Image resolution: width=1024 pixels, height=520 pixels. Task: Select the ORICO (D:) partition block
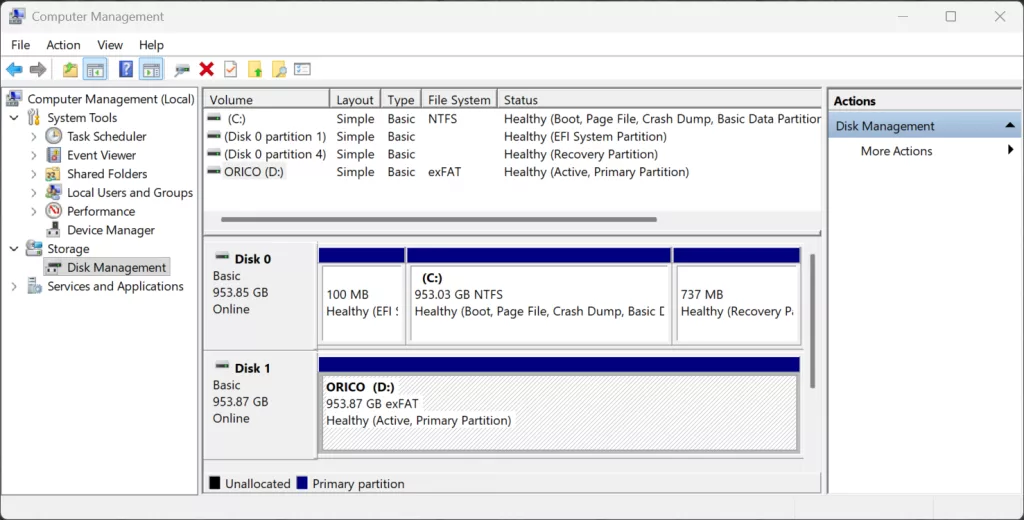pos(558,412)
